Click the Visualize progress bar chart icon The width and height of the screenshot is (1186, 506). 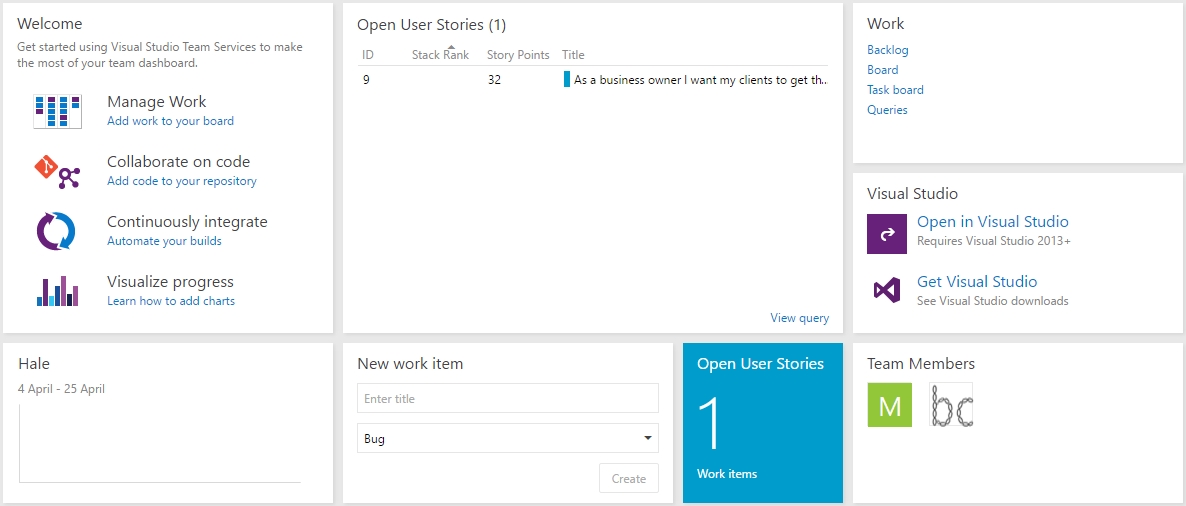57,291
